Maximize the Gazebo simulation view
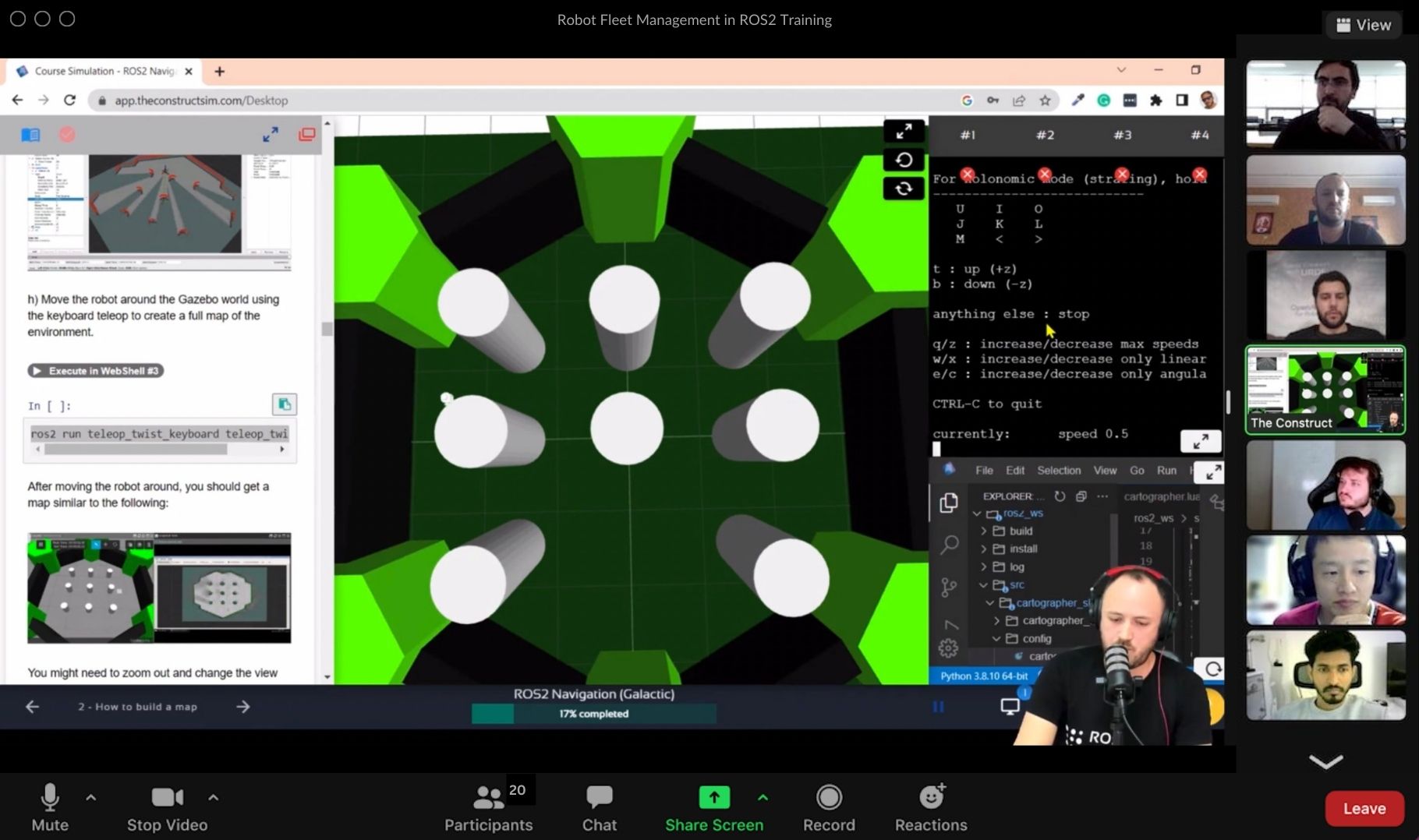Image resolution: width=1419 pixels, height=840 pixels. (x=904, y=131)
